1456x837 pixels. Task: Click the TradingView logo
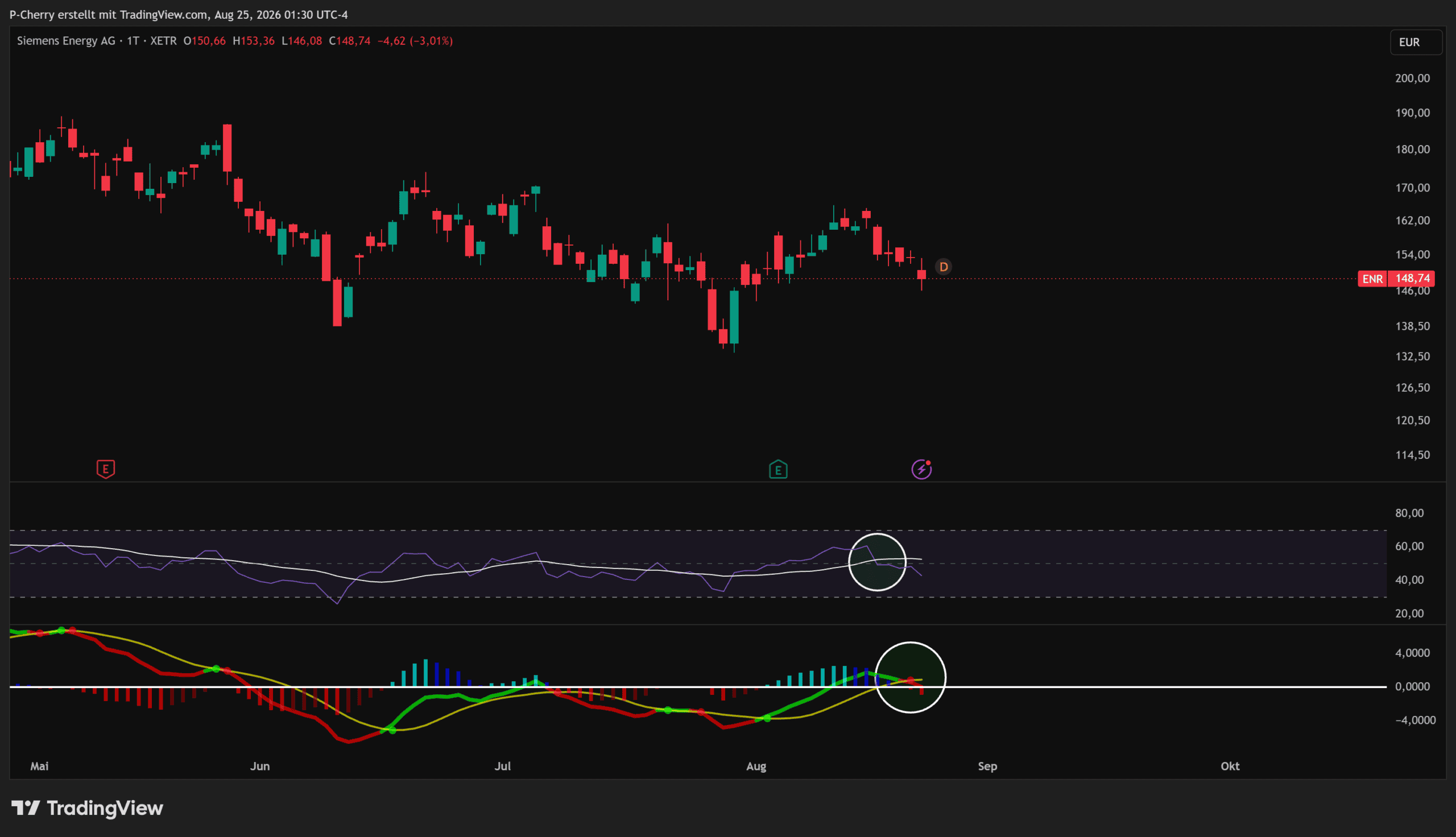88,808
